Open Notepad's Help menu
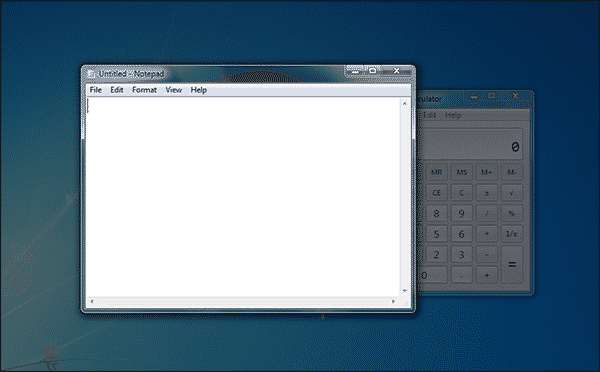The height and width of the screenshot is (372, 600). click(199, 90)
